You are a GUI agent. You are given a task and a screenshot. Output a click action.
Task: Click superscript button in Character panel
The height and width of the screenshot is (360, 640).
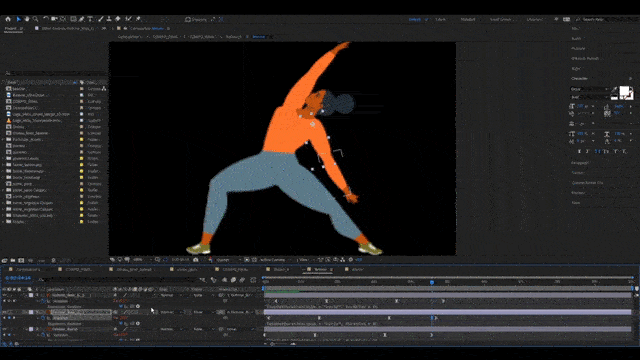coord(616,151)
